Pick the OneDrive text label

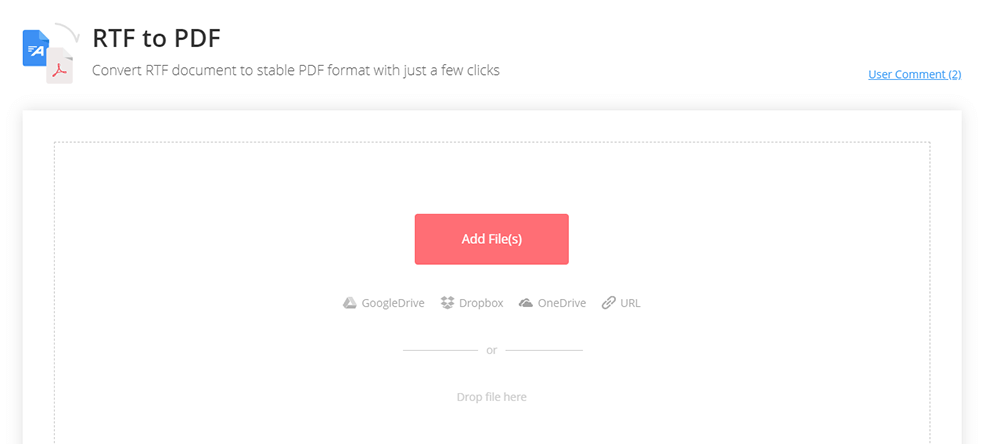tap(562, 303)
